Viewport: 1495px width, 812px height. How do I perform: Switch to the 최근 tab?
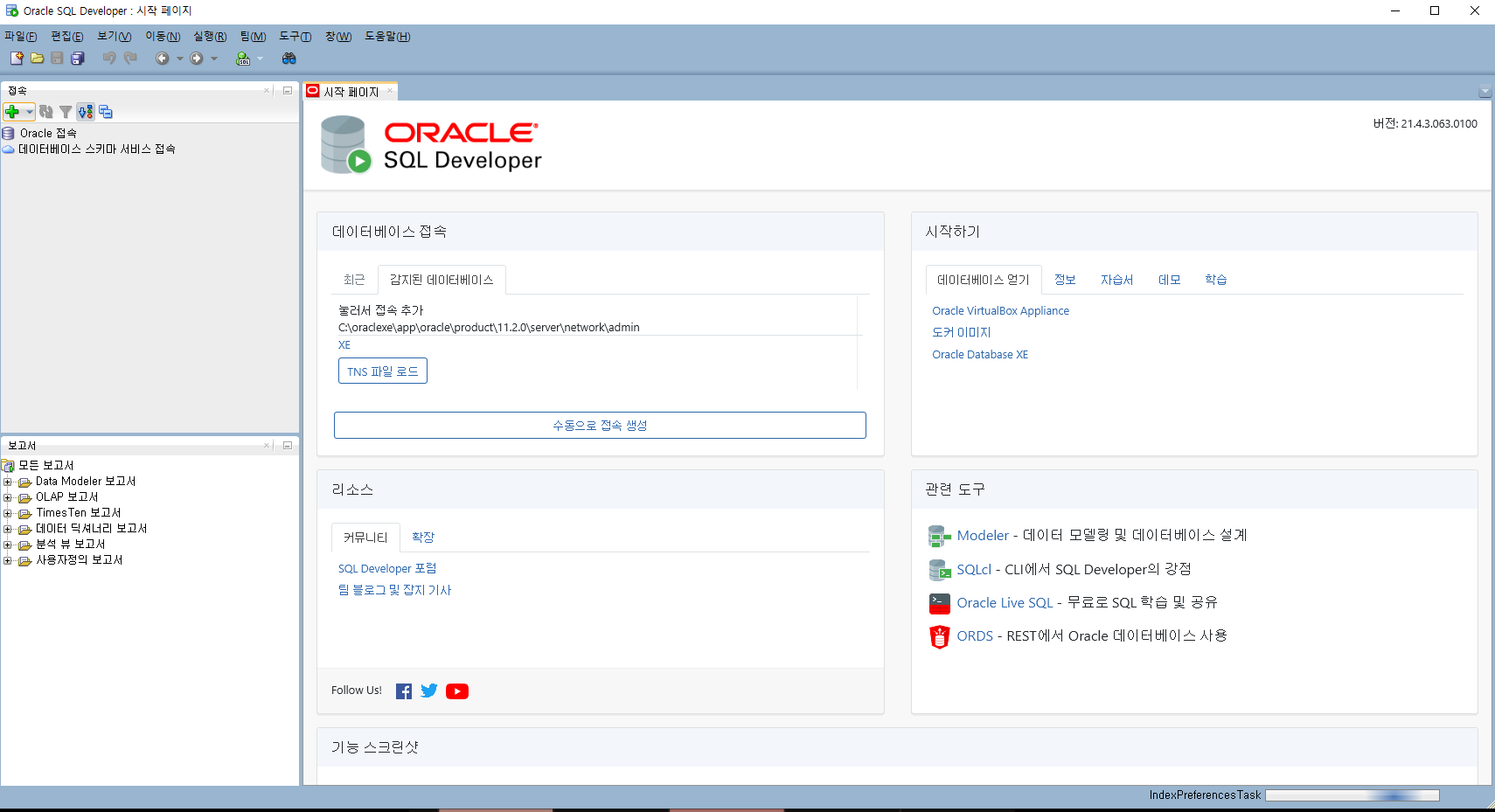(x=354, y=280)
